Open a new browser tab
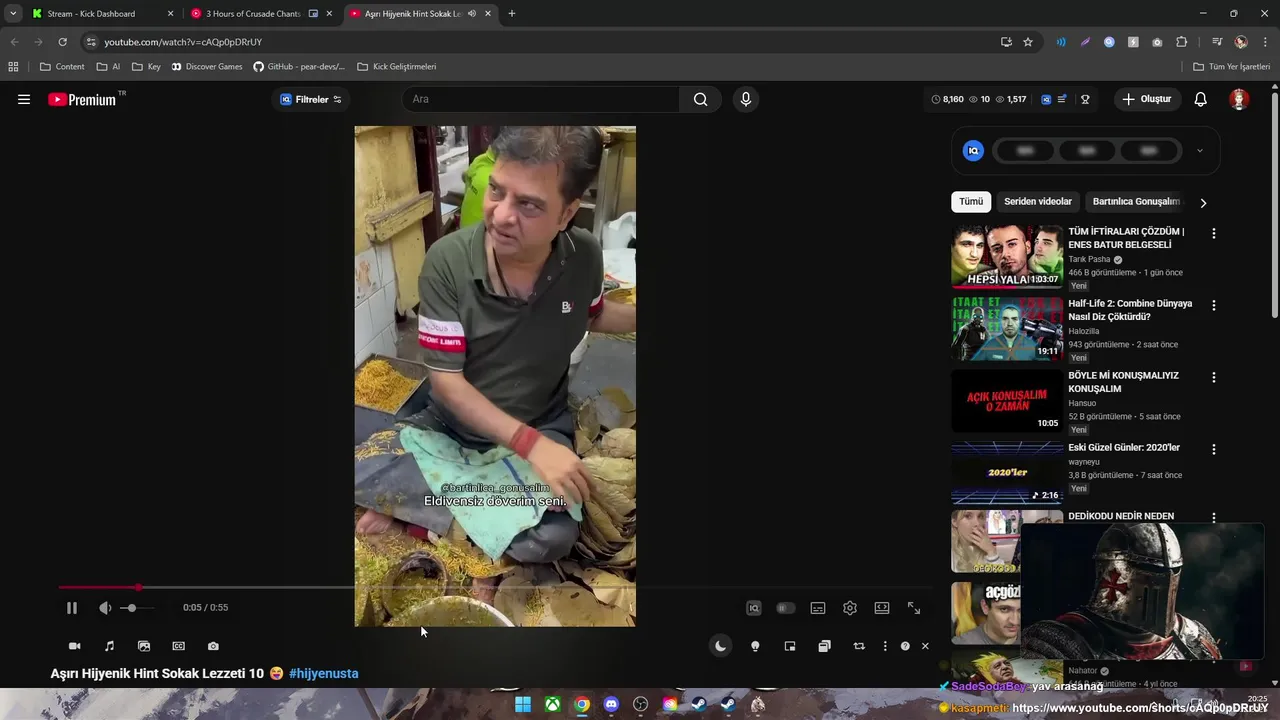 pyautogui.click(x=512, y=14)
